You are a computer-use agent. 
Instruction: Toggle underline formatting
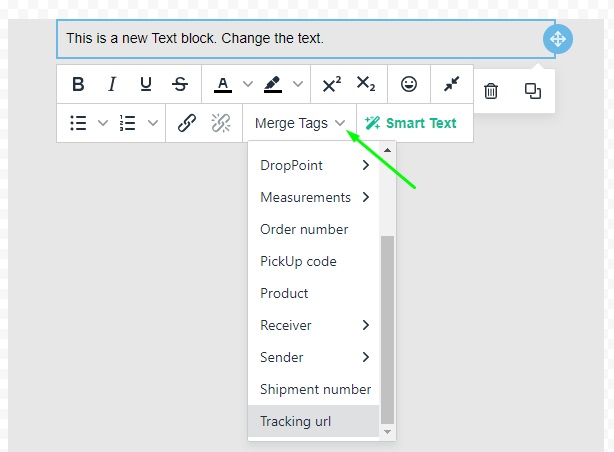click(x=146, y=85)
